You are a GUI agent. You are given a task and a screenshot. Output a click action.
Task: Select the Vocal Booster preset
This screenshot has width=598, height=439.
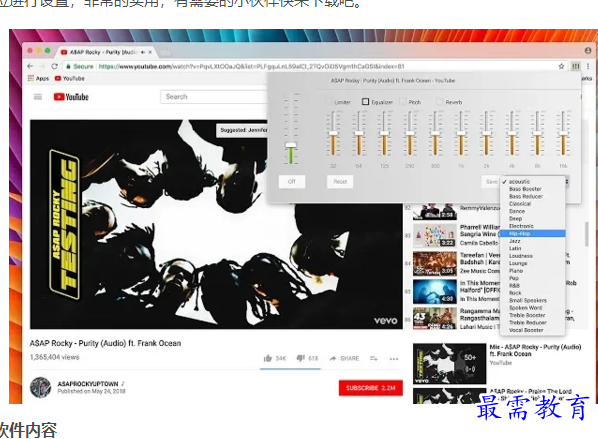coord(532,330)
